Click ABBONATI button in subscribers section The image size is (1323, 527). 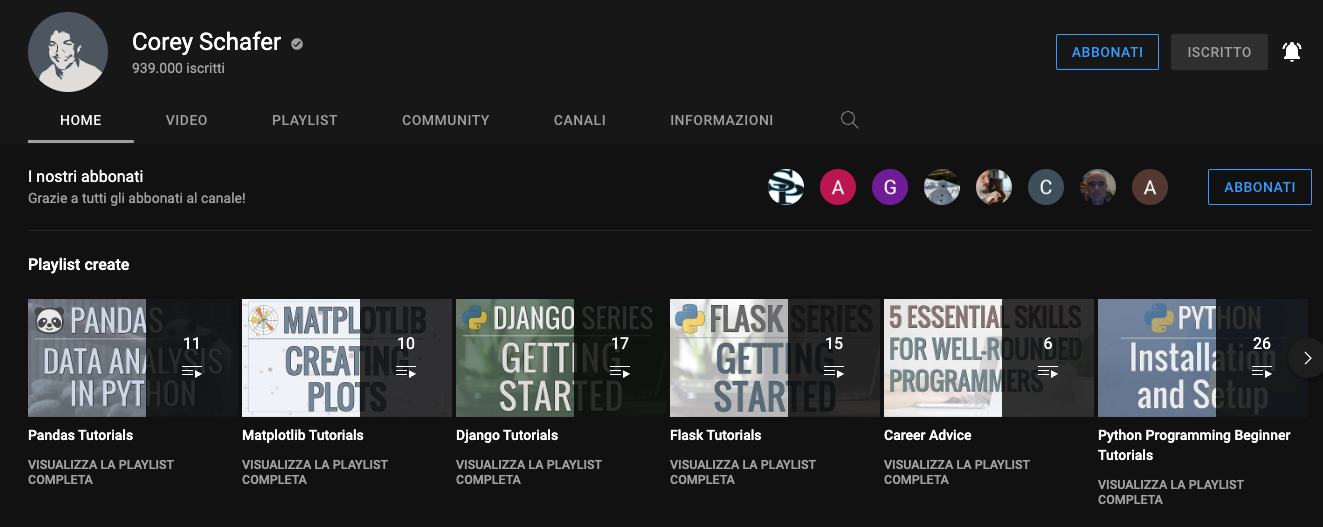pos(1260,187)
